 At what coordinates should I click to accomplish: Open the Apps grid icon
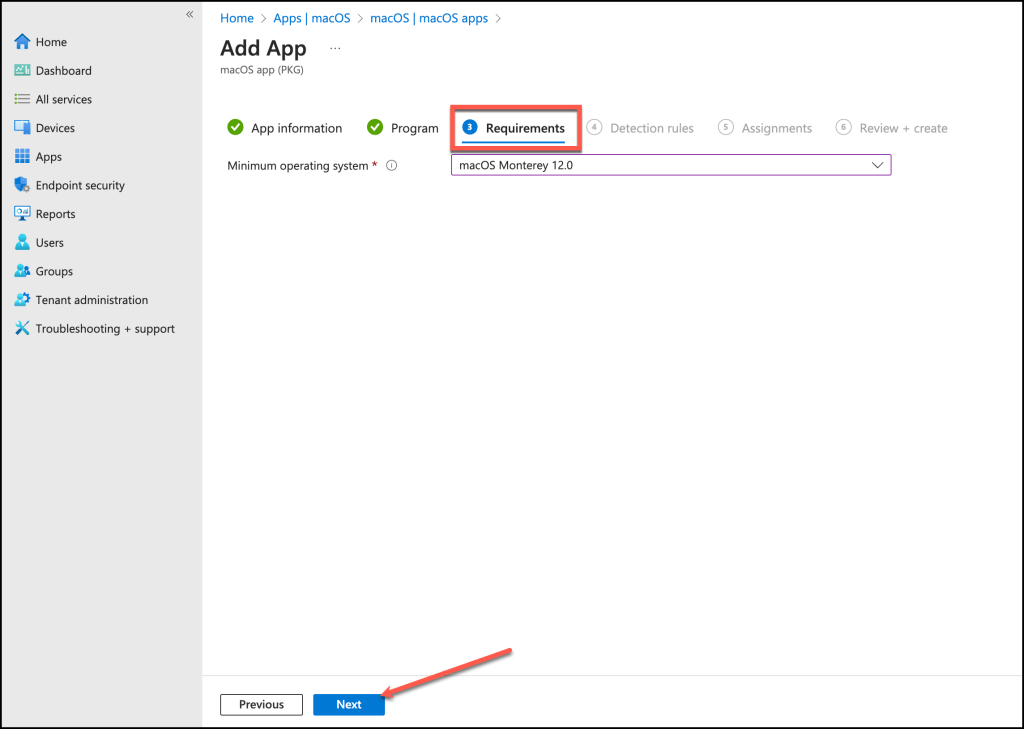coord(22,157)
